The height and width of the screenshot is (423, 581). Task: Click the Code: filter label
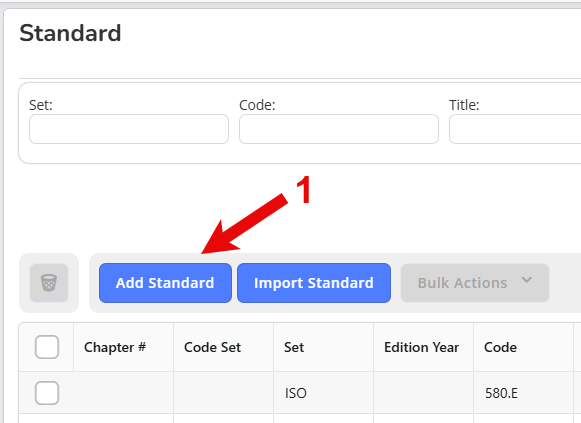(257, 105)
